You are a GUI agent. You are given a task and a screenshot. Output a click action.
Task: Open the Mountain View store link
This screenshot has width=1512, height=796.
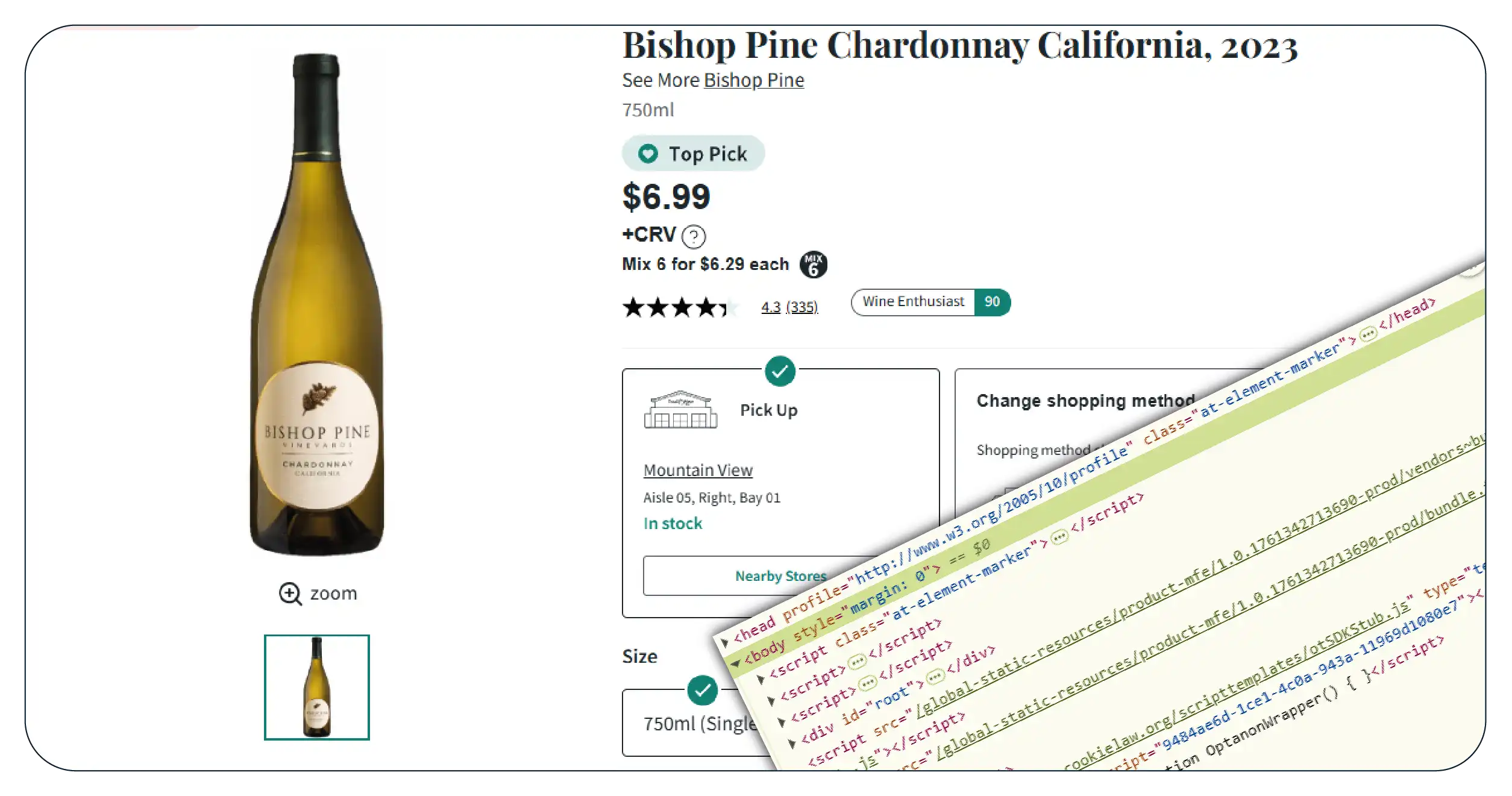coord(698,471)
